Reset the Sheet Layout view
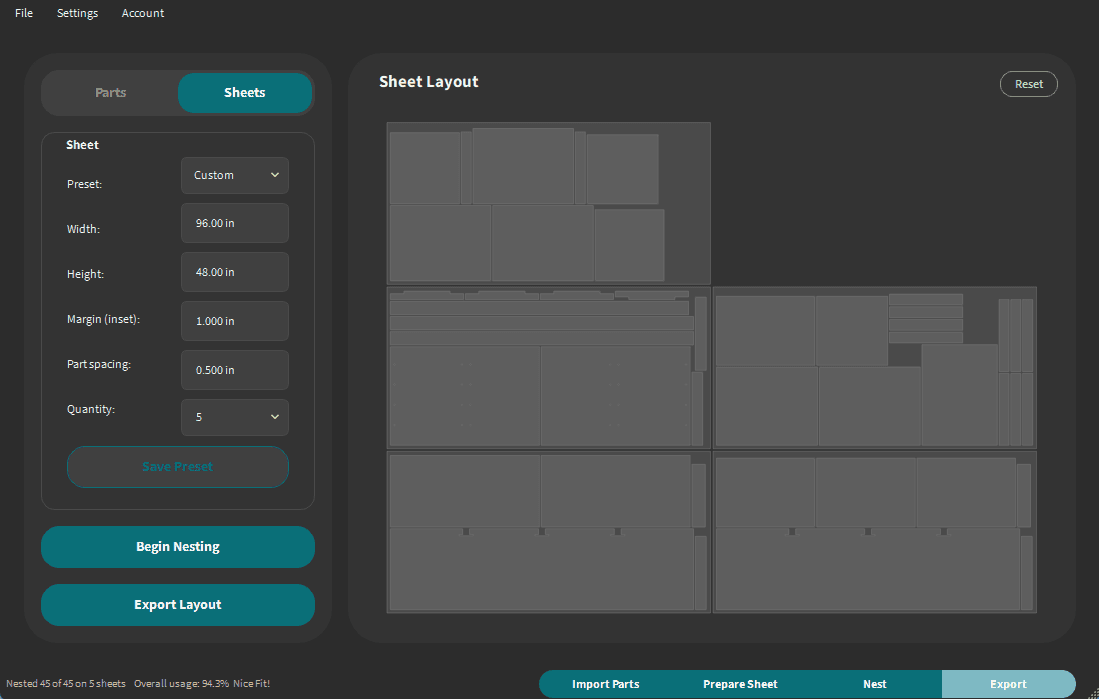The image size is (1099, 699). tap(1028, 84)
